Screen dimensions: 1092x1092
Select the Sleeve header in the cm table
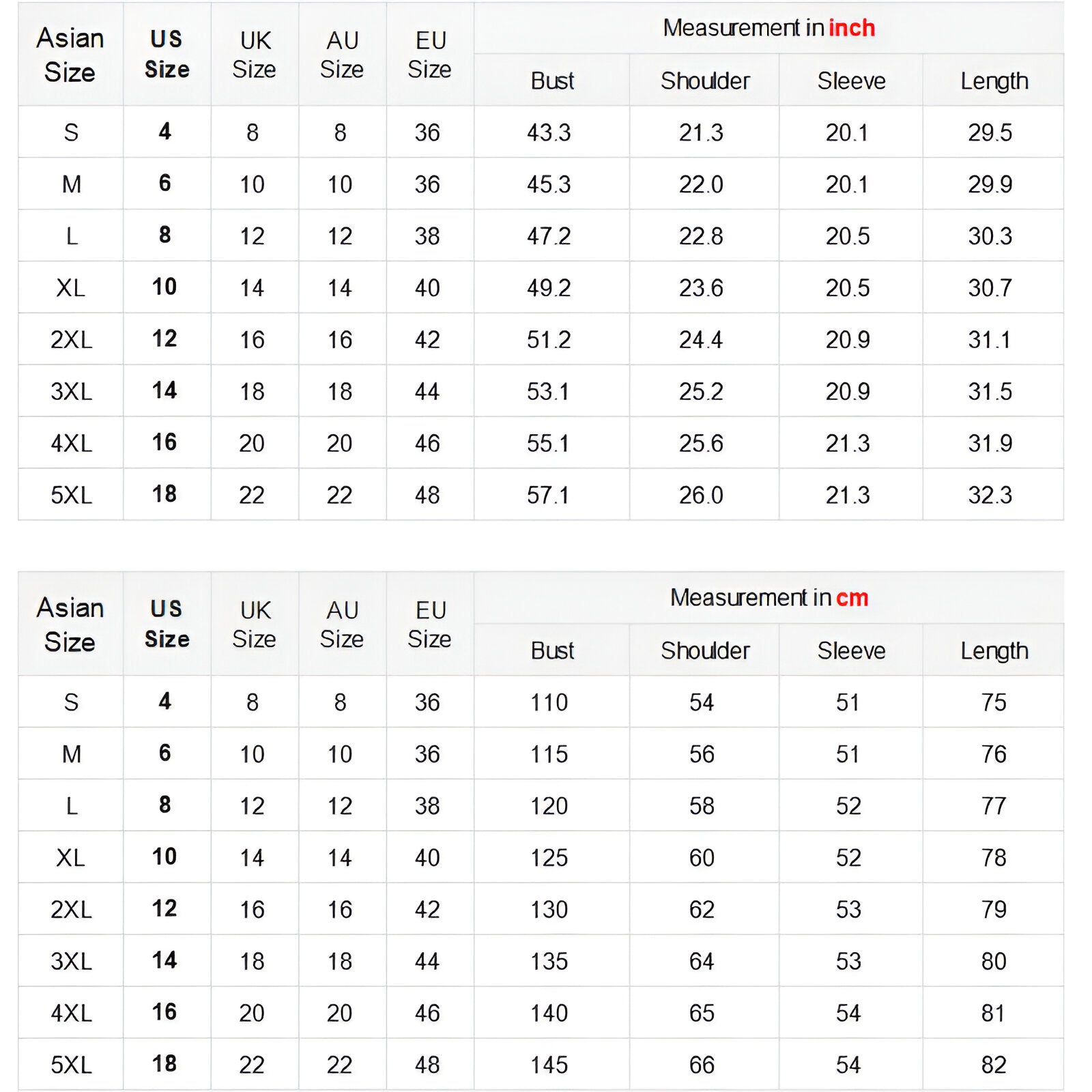[851, 651]
